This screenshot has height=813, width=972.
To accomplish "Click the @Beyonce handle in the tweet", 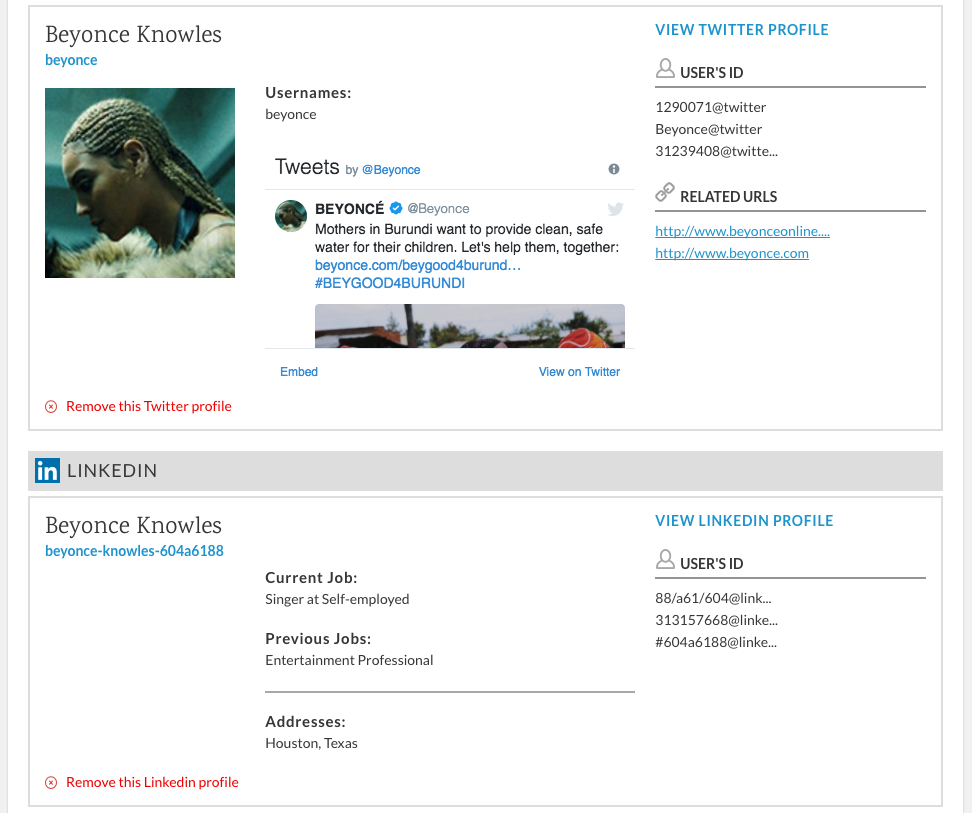I will click(438, 208).
